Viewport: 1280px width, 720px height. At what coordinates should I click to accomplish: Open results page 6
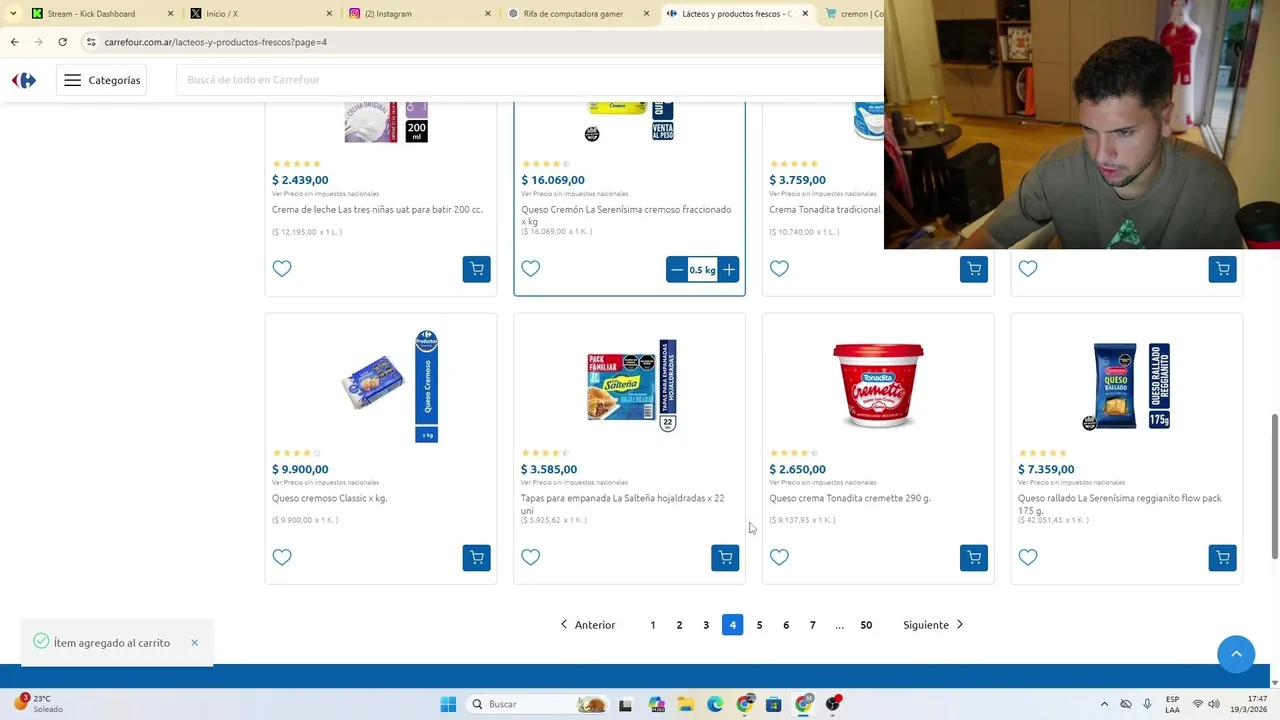point(786,625)
